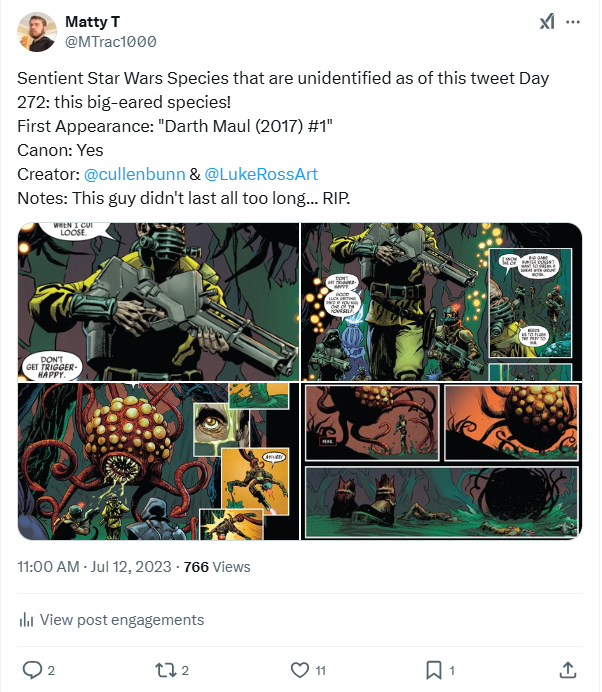Open the three-dot more options menu
602x692 pixels.
[x=573, y=22]
